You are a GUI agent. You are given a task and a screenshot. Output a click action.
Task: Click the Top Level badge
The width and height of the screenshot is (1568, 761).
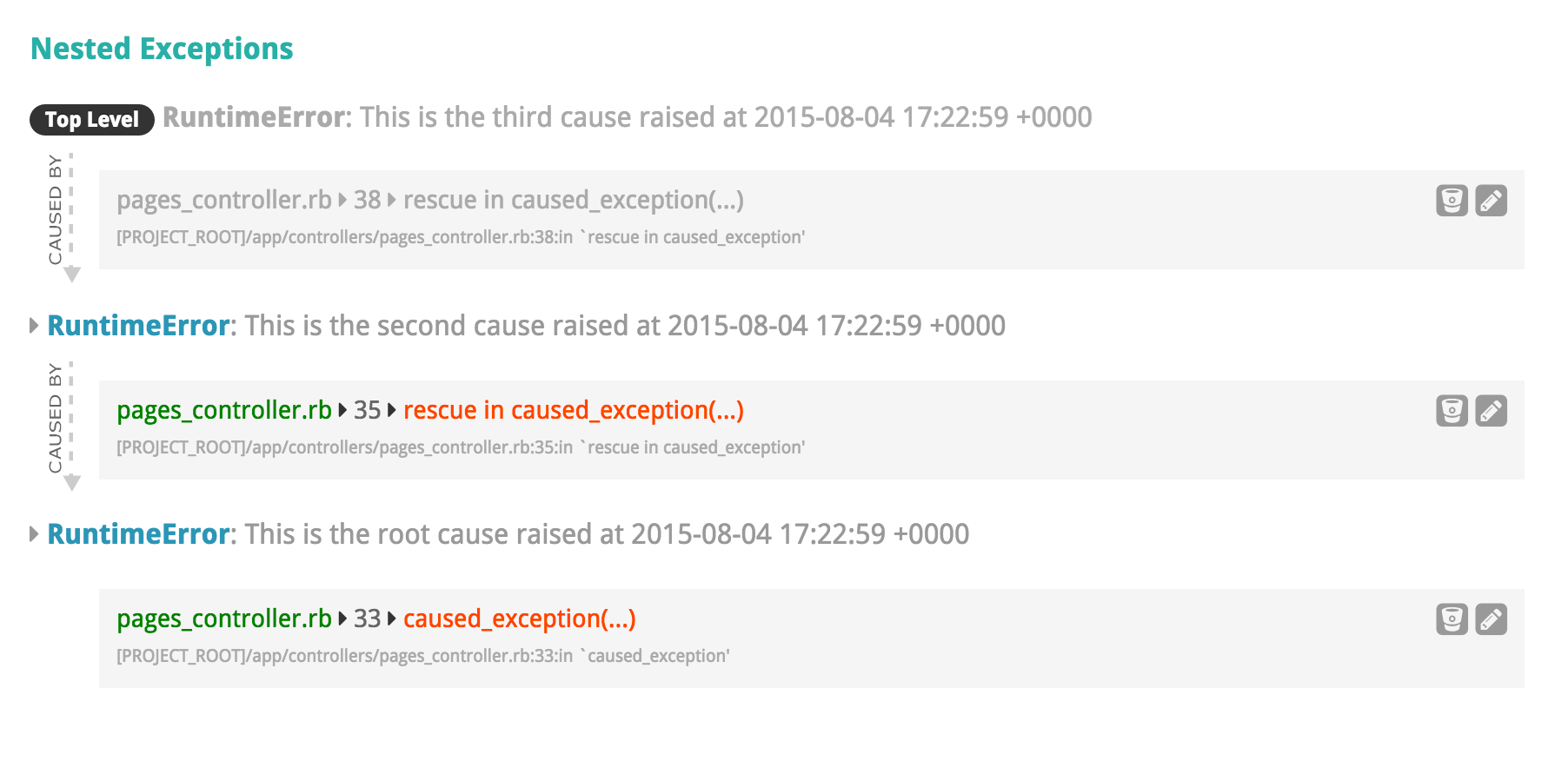point(91,120)
